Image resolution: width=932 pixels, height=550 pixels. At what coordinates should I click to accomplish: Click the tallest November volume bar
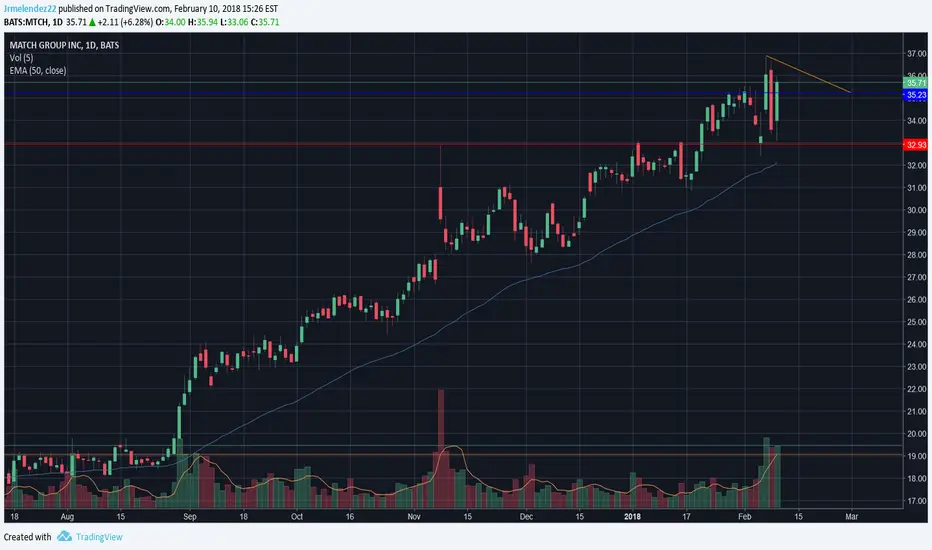440,448
